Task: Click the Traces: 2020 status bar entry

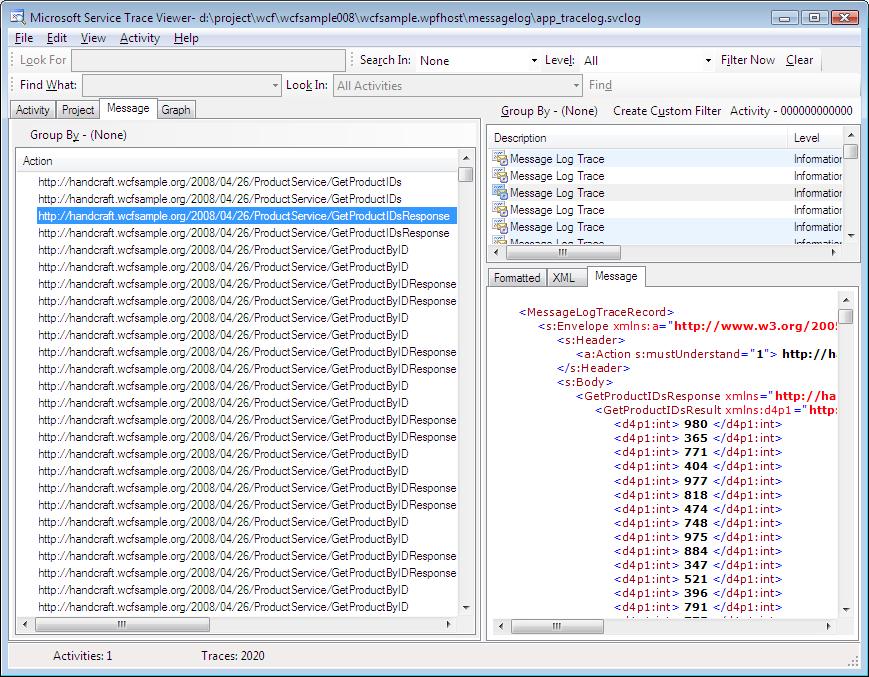Action: click(233, 656)
